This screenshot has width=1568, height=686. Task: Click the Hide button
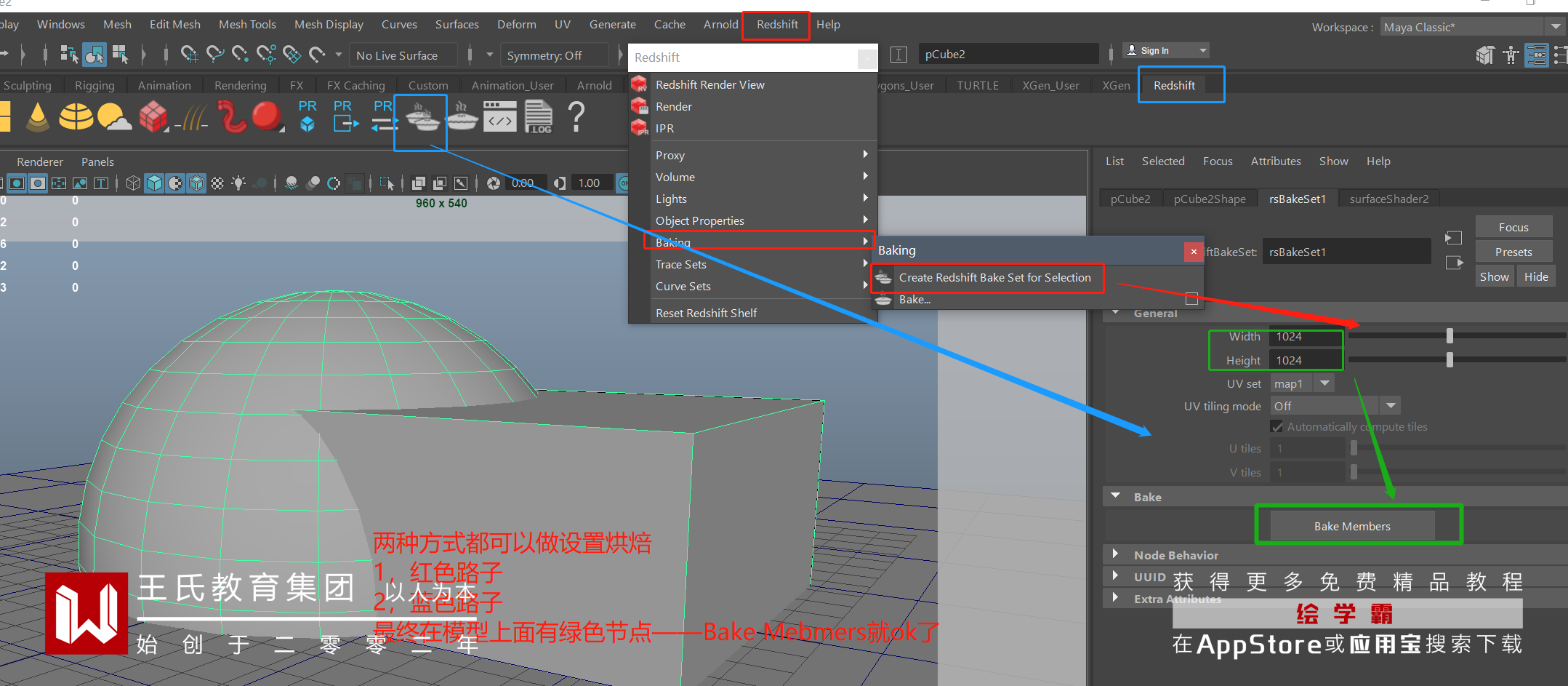(x=1535, y=276)
